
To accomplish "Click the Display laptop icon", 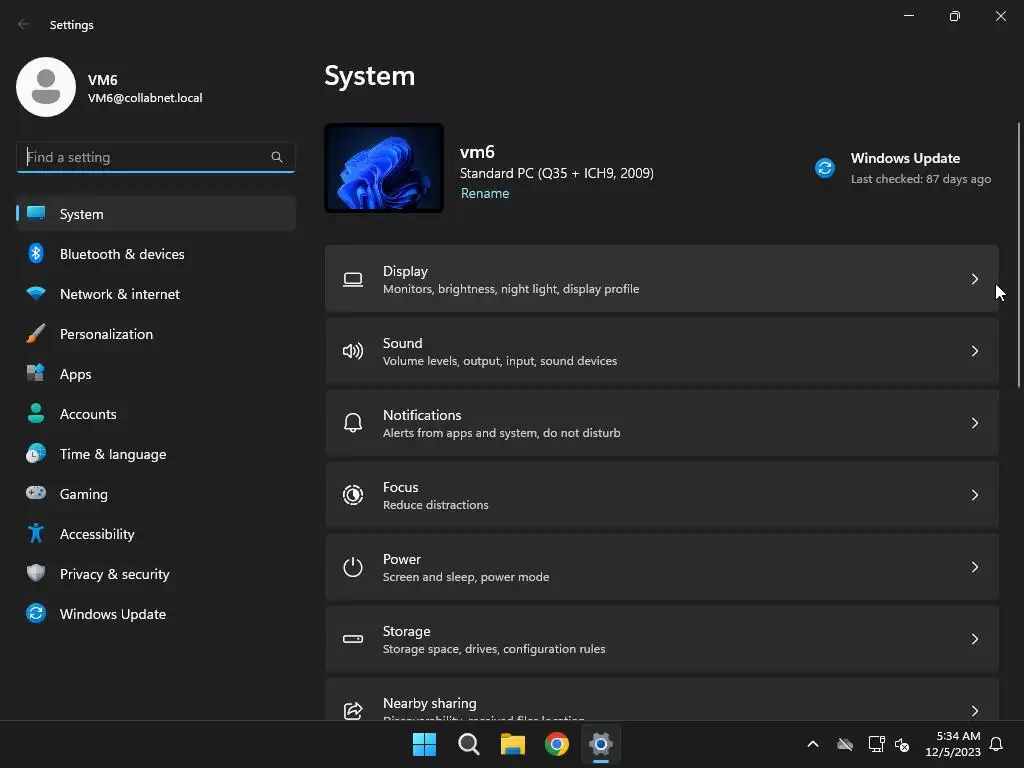I will click(x=353, y=280).
